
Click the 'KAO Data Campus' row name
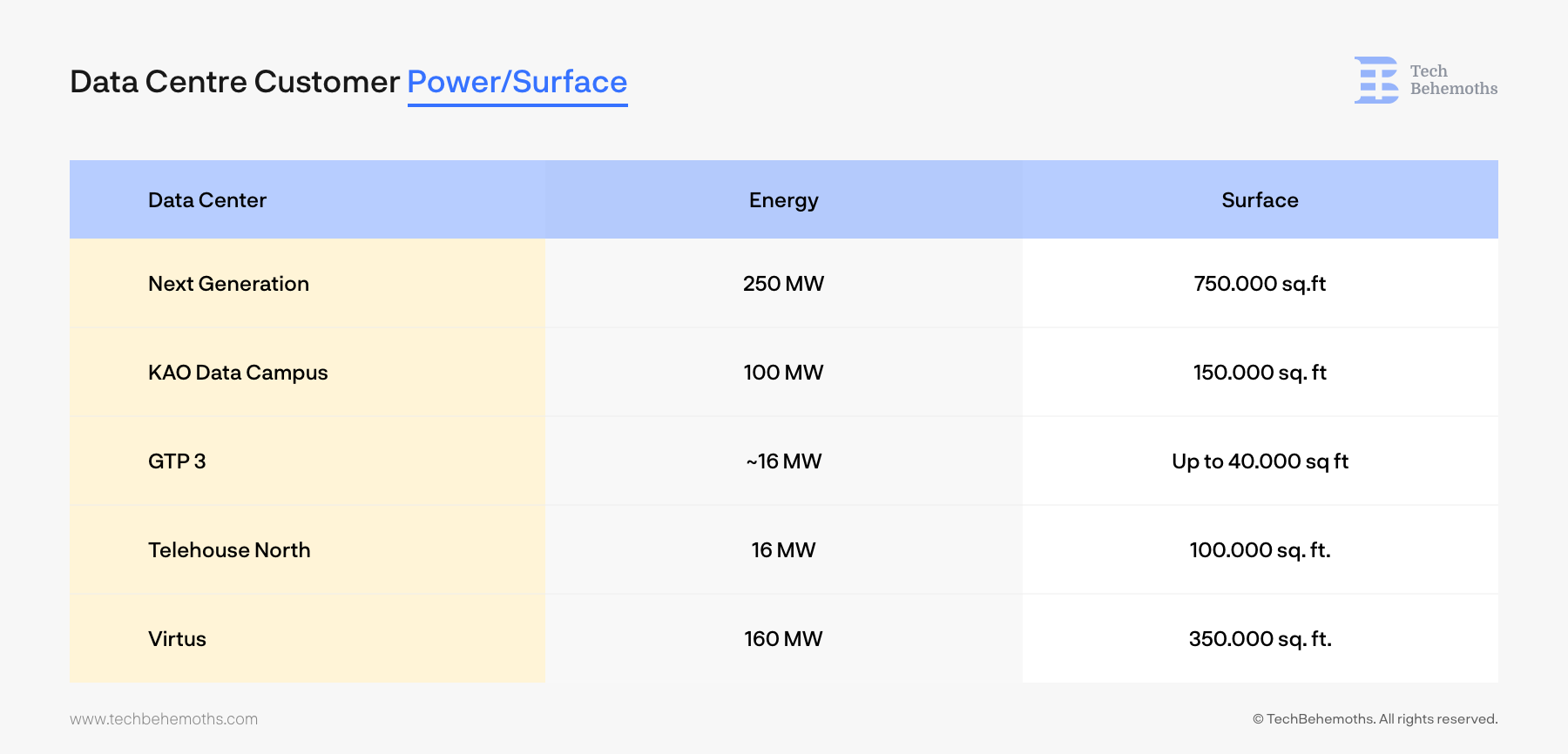point(238,373)
